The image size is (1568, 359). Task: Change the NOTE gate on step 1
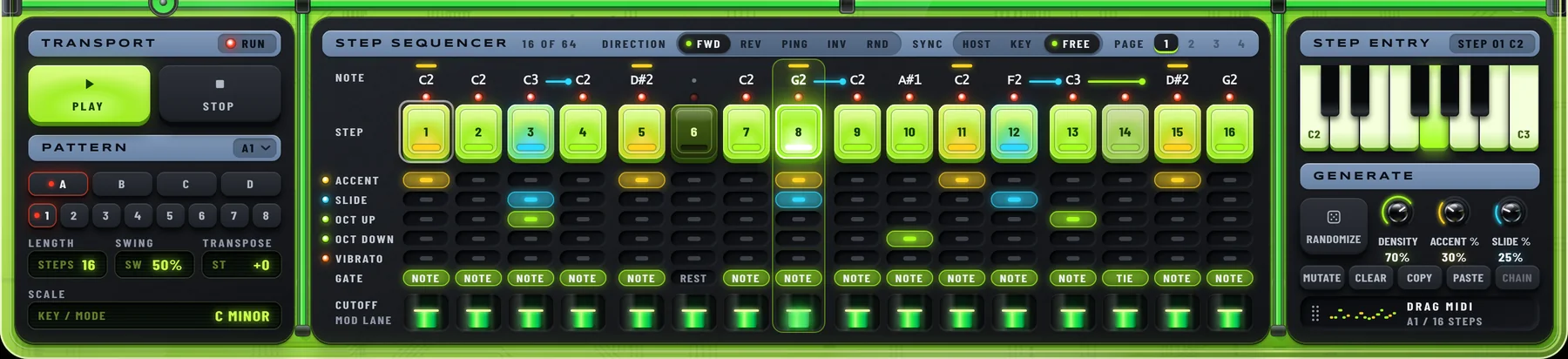click(x=426, y=279)
